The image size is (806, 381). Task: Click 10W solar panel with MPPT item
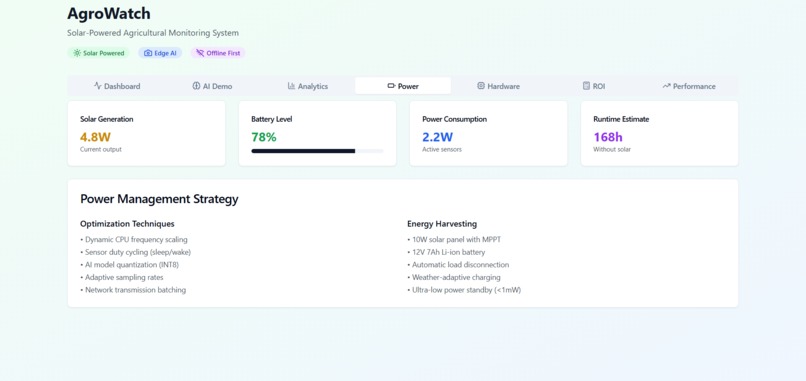[x=454, y=240]
